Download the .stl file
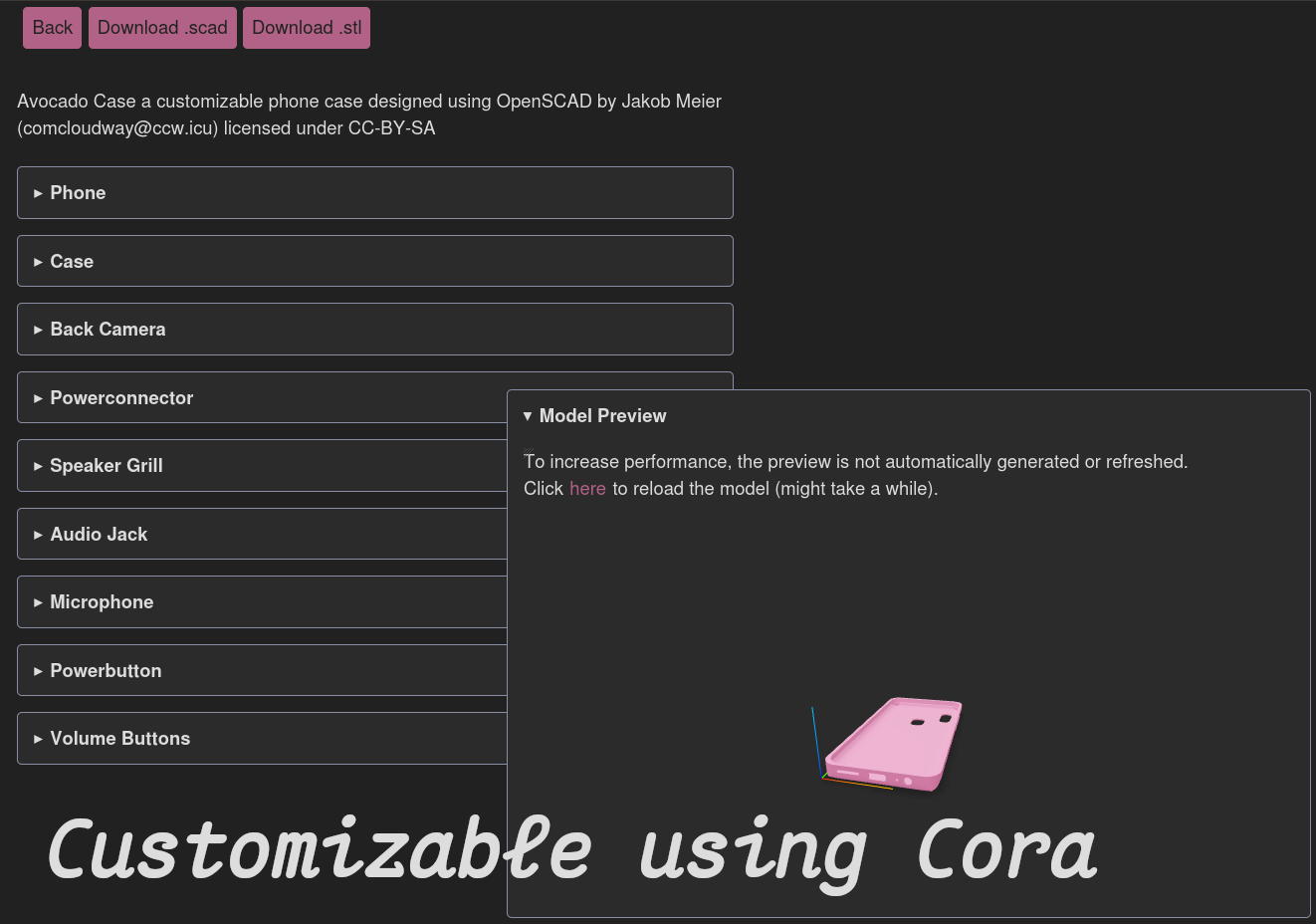The height and width of the screenshot is (924, 1316). point(307,28)
